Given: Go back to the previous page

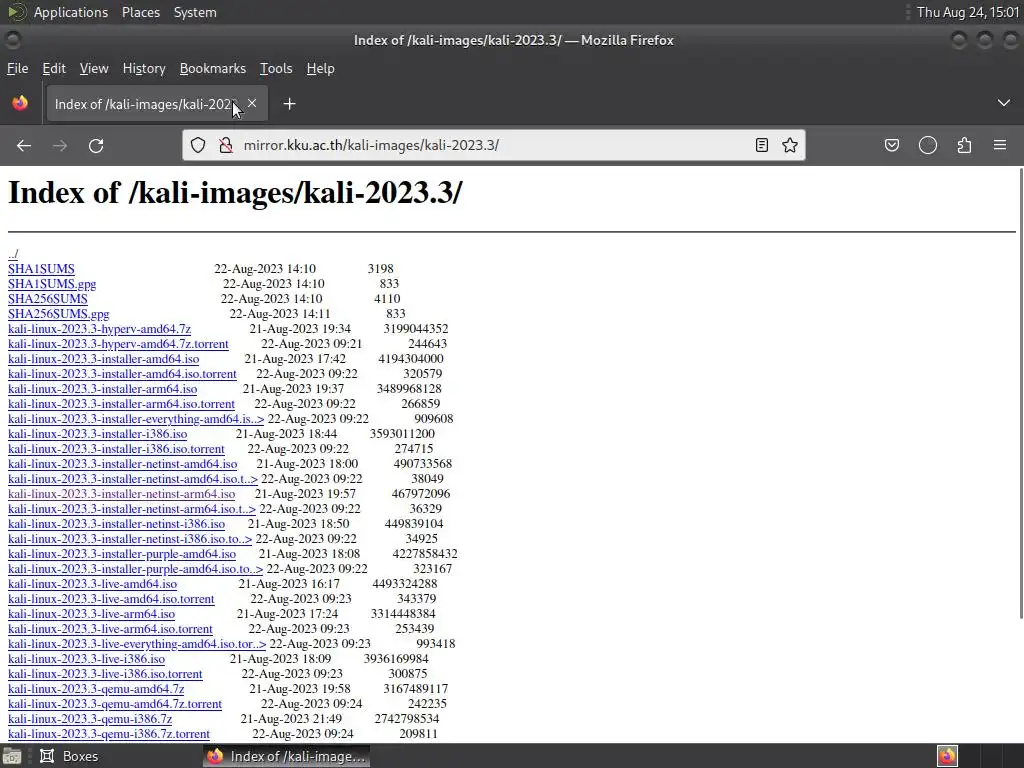Looking at the screenshot, I should [x=24, y=146].
